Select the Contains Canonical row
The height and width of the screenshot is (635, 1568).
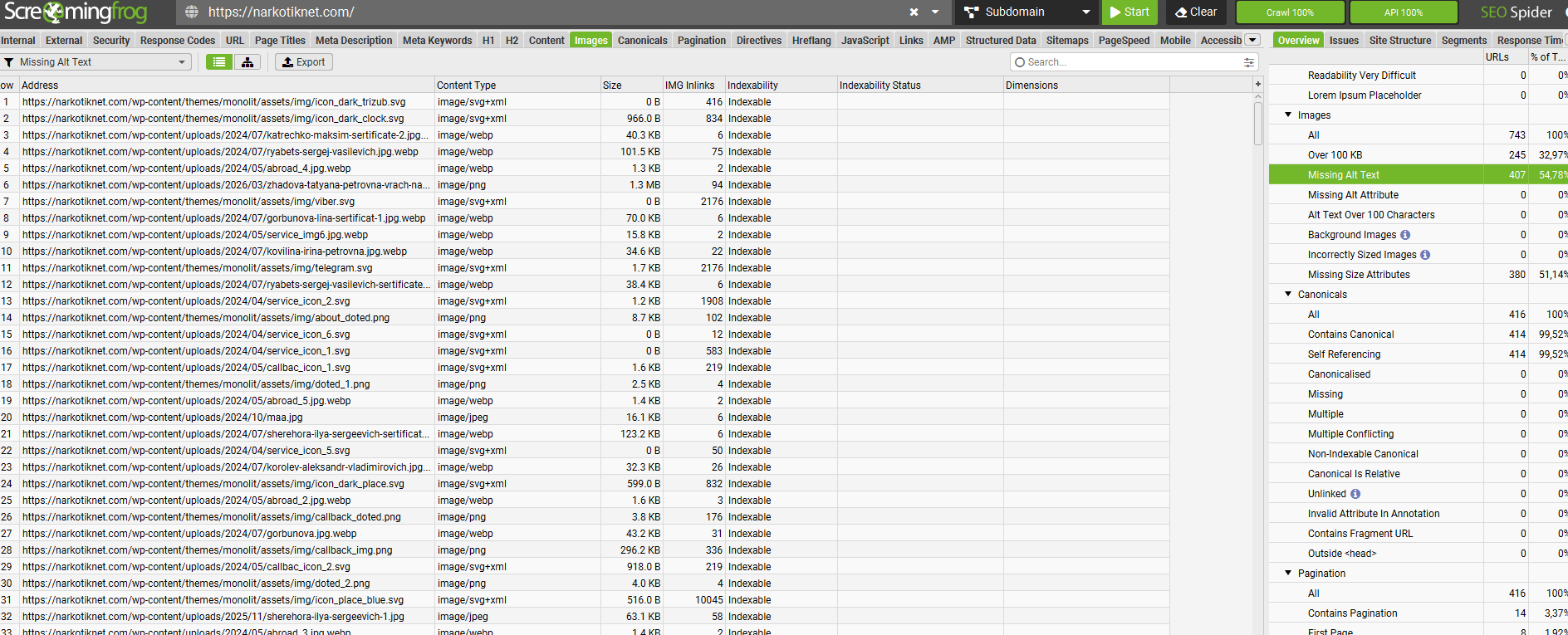pos(1419,335)
